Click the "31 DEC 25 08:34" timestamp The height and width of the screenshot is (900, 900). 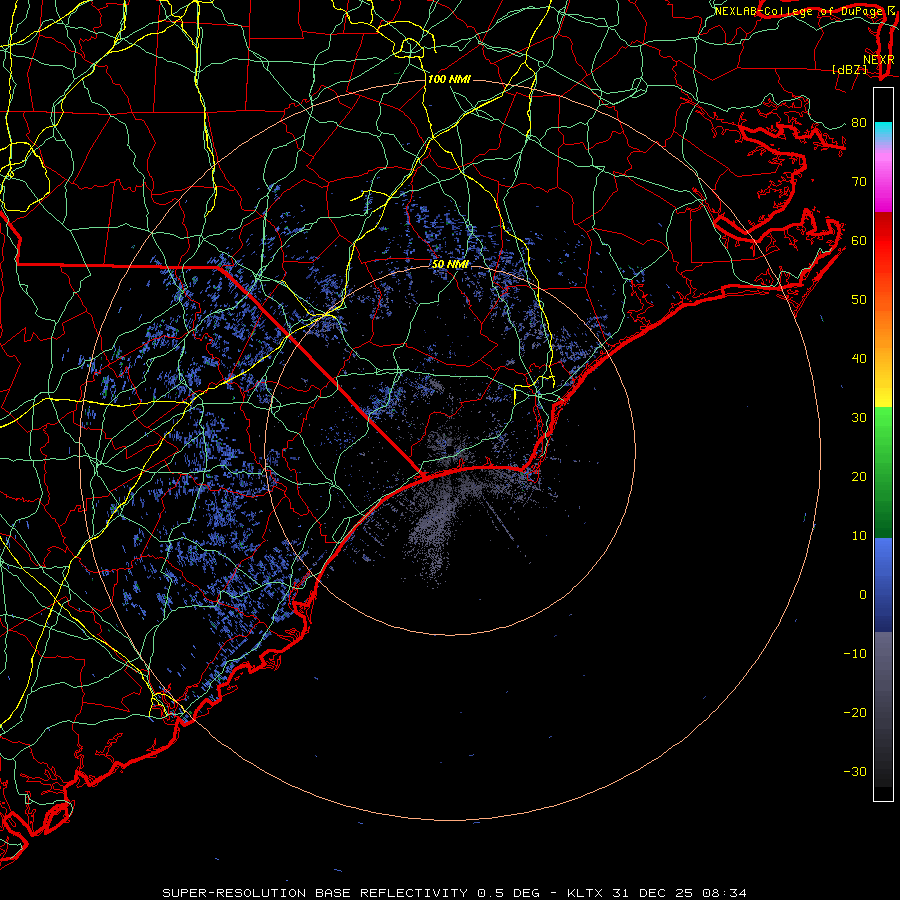click(681, 893)
